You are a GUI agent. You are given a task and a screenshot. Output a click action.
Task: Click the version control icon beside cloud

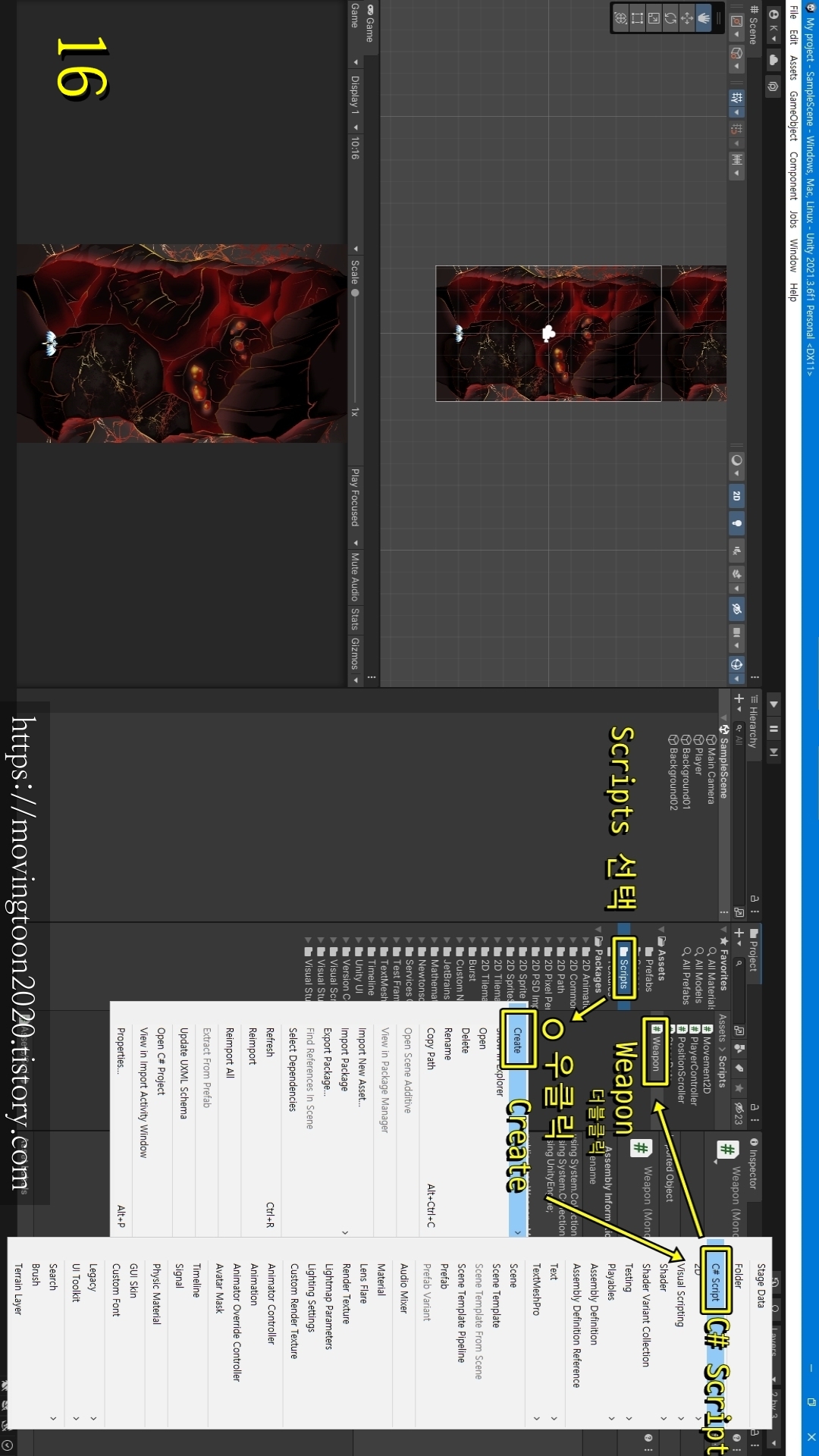click(x=773, y=86)
